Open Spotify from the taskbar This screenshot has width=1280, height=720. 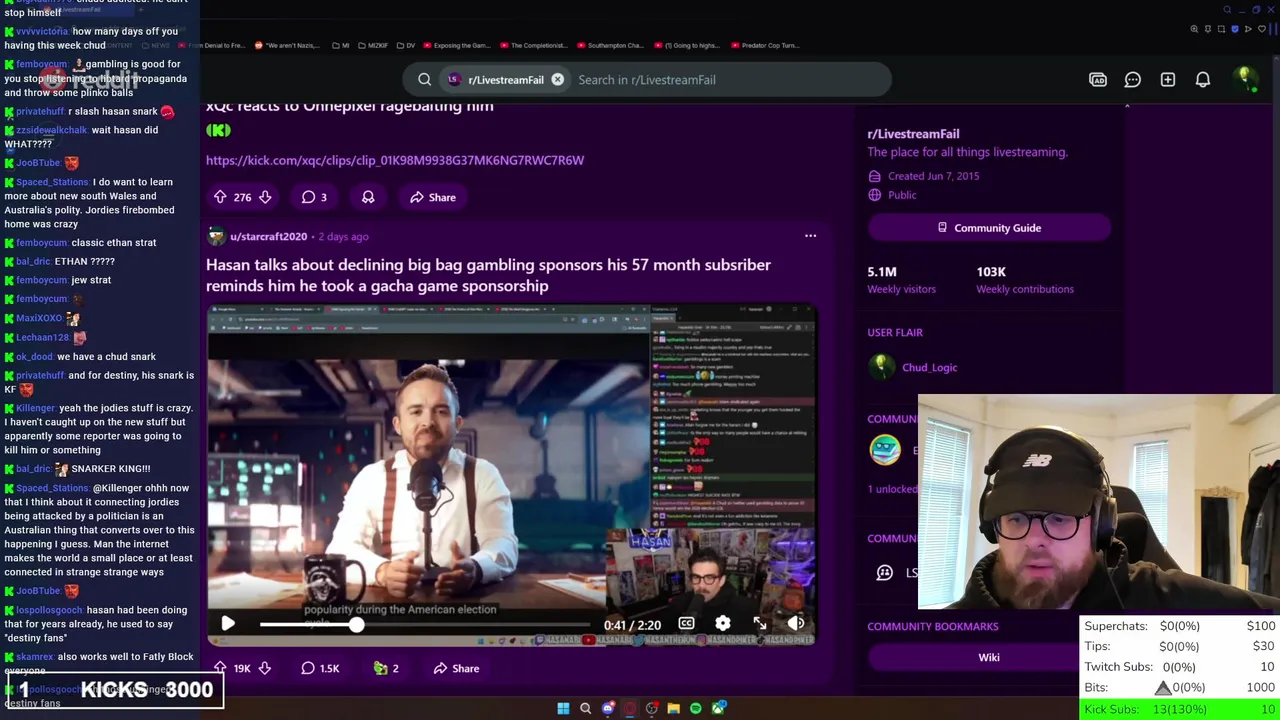(696, 708)
